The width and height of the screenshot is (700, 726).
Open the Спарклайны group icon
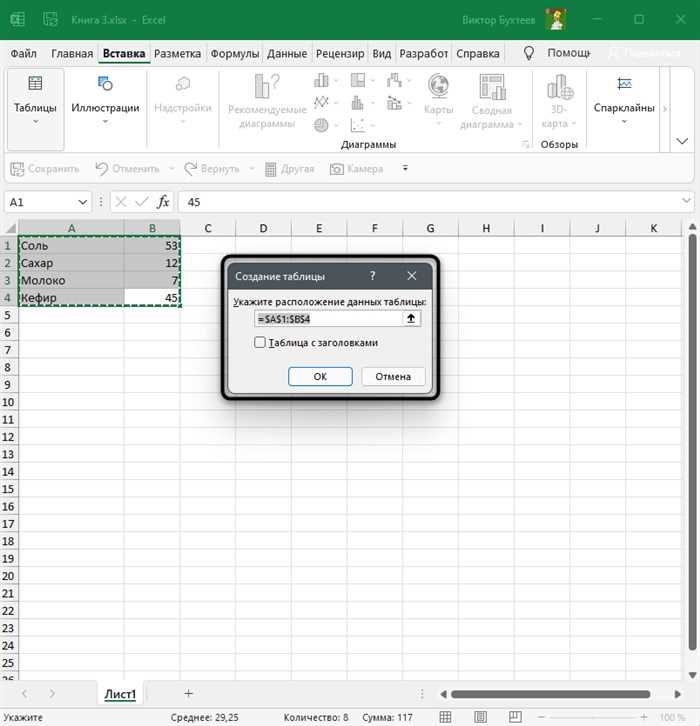(x=624, y=84)
